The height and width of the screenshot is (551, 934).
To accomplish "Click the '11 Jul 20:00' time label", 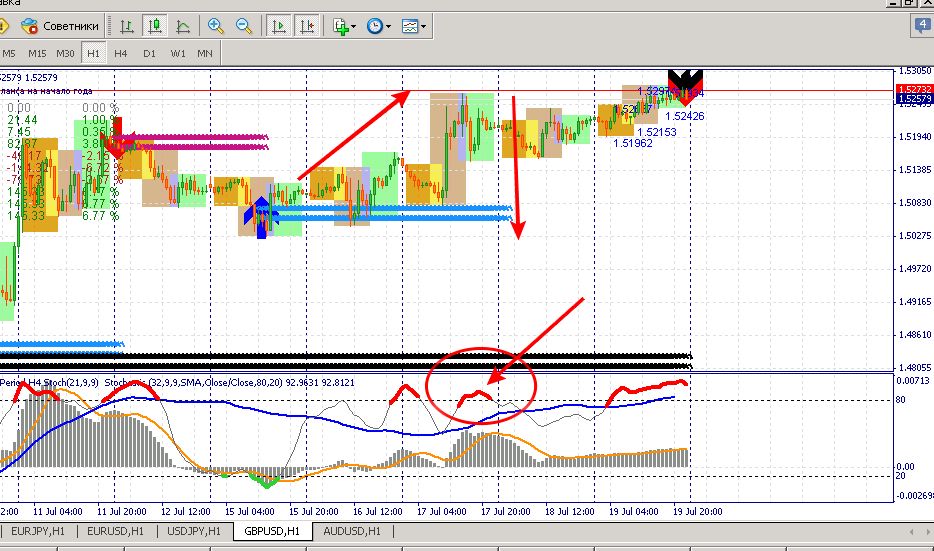I will point(122,512).
